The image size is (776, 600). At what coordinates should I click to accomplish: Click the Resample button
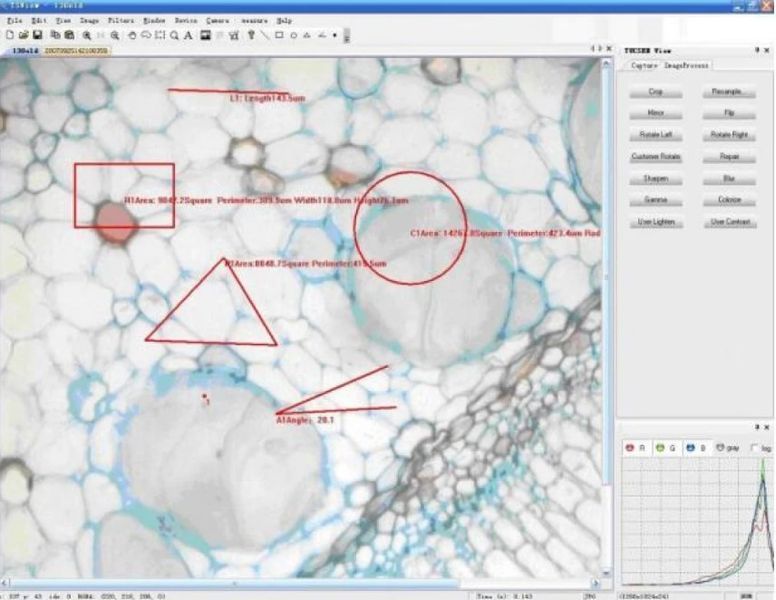coord(729,92)
